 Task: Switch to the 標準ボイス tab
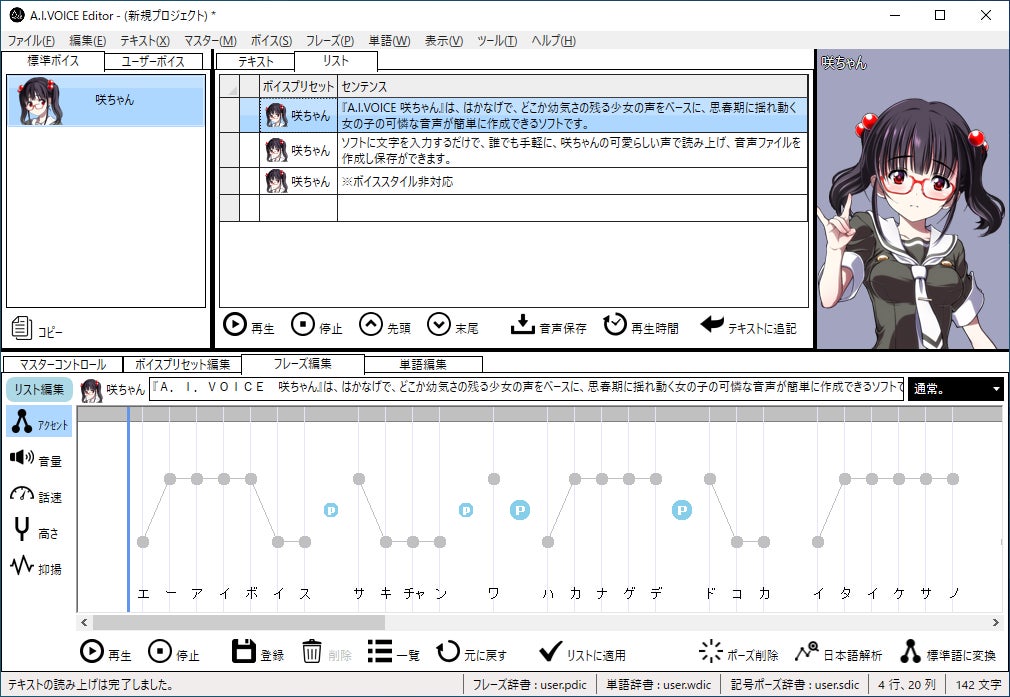(53, 61)
